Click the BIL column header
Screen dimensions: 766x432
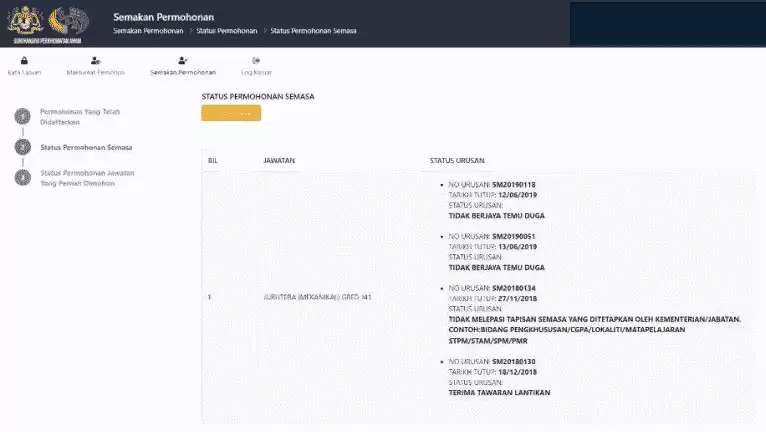coord(212,160)
